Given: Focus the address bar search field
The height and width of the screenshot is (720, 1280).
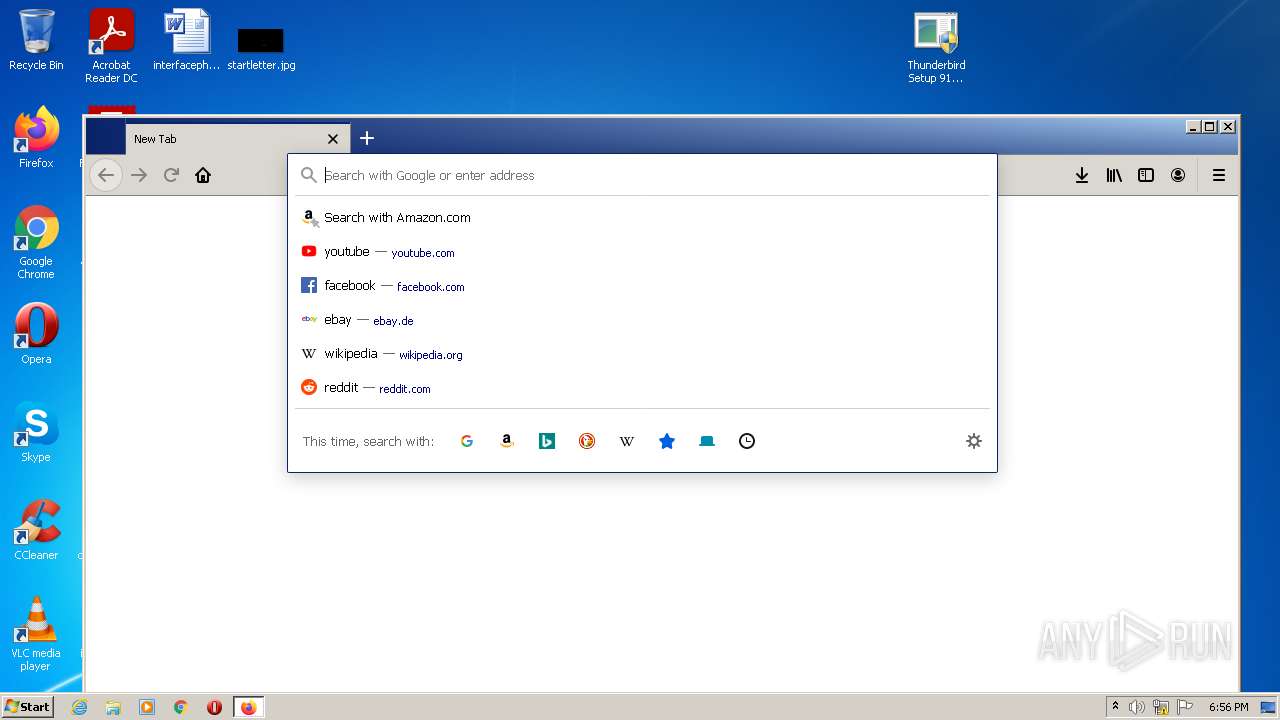Looking at the screenshot, I should tap(642, 175).
